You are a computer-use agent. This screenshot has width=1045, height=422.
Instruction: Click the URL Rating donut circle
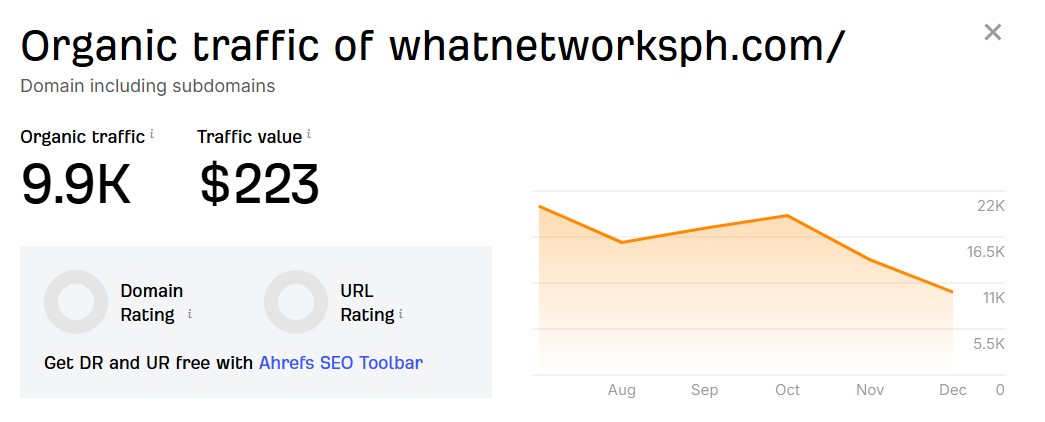296,302
